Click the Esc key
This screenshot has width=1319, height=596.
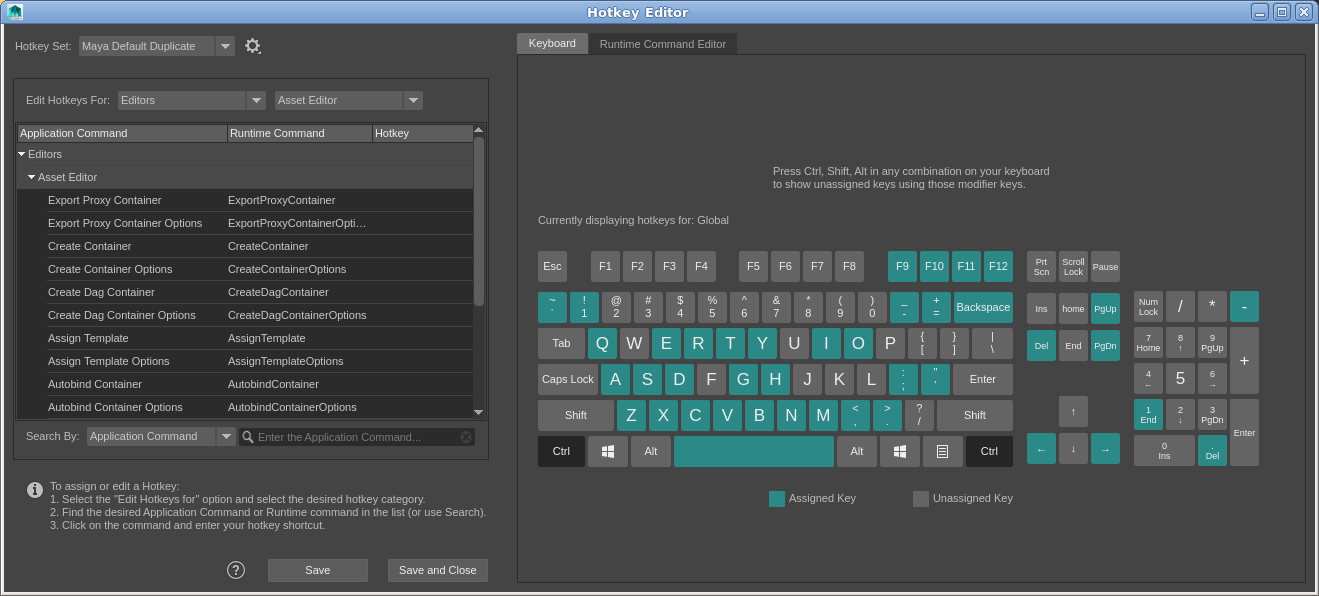point(552,266)
